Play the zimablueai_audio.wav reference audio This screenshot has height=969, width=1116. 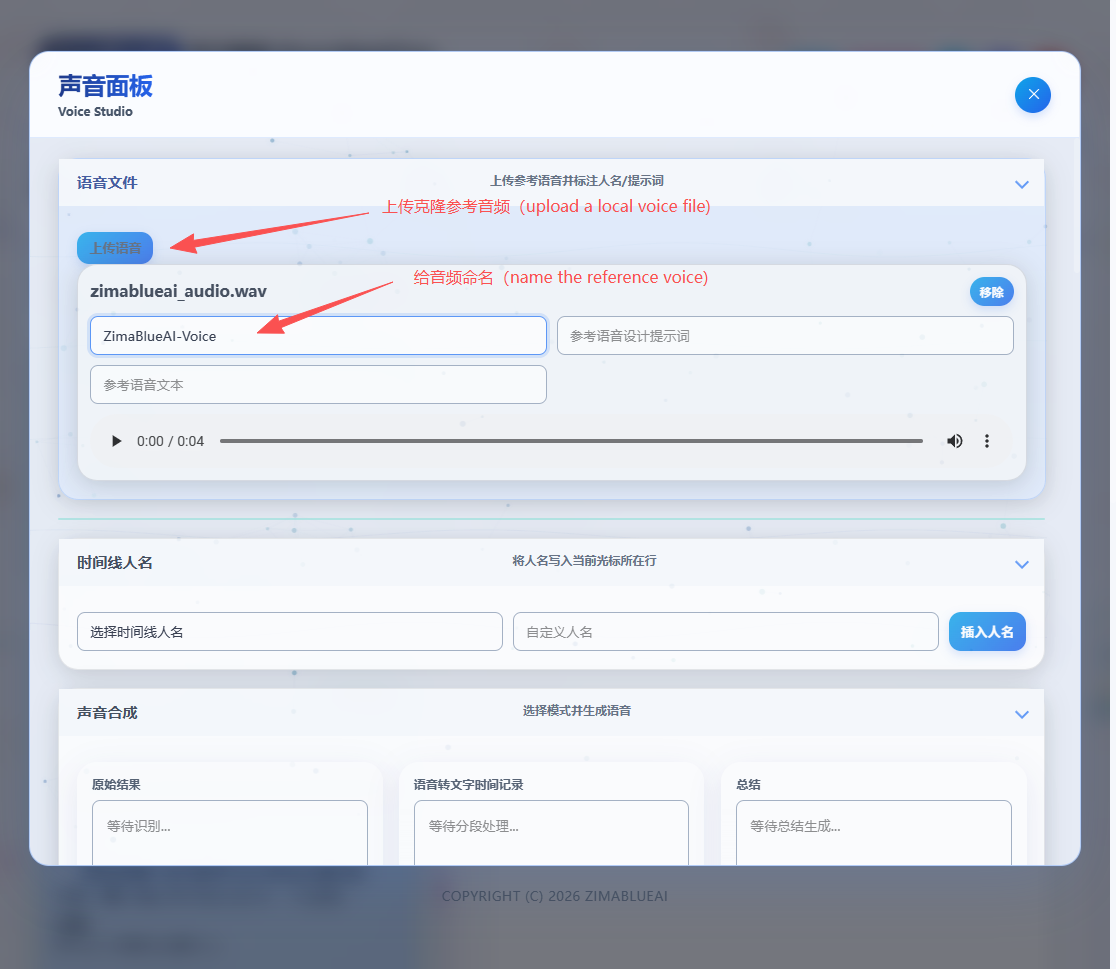[x=117, y=441]
